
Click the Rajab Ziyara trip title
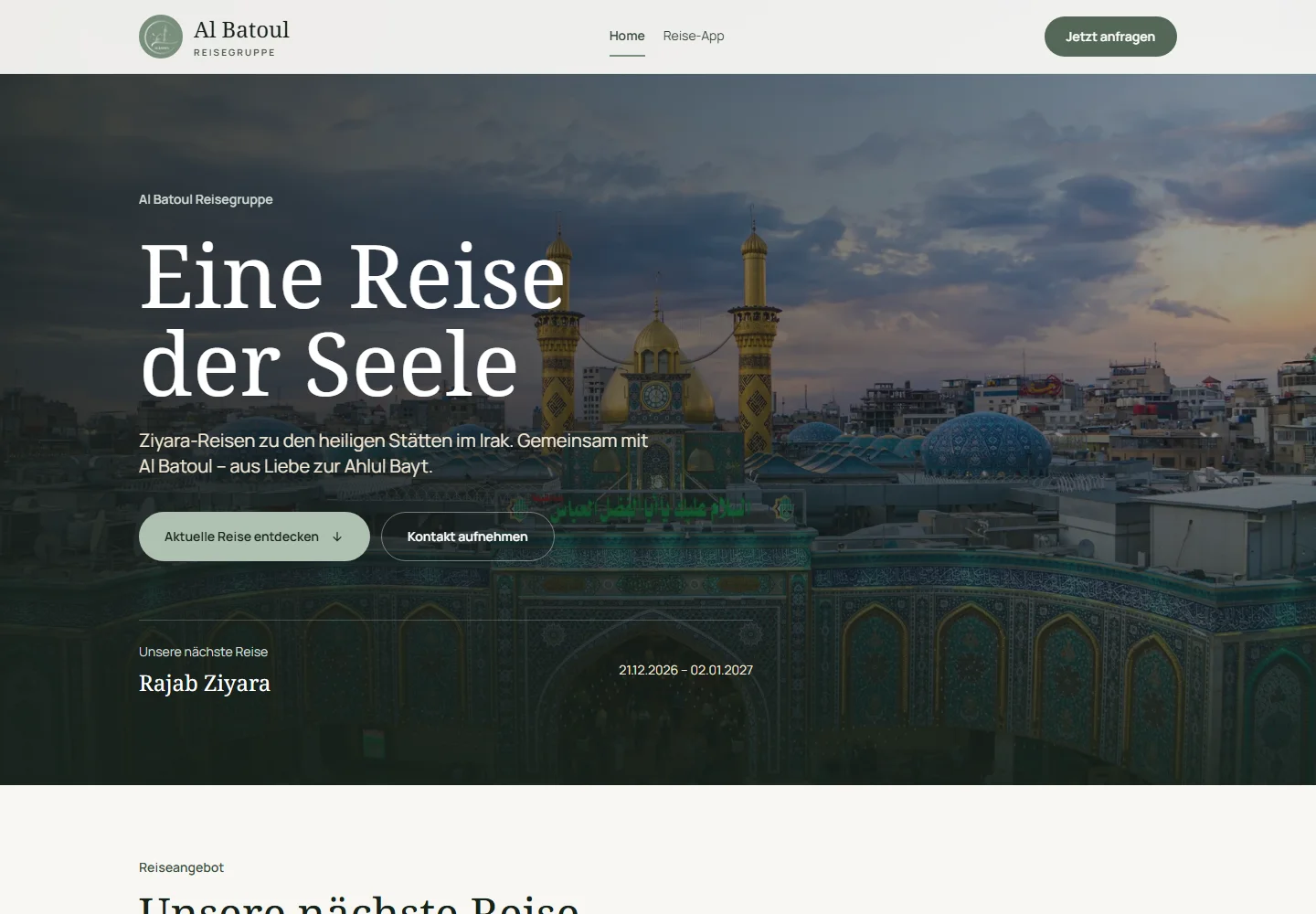pos(205,684)
